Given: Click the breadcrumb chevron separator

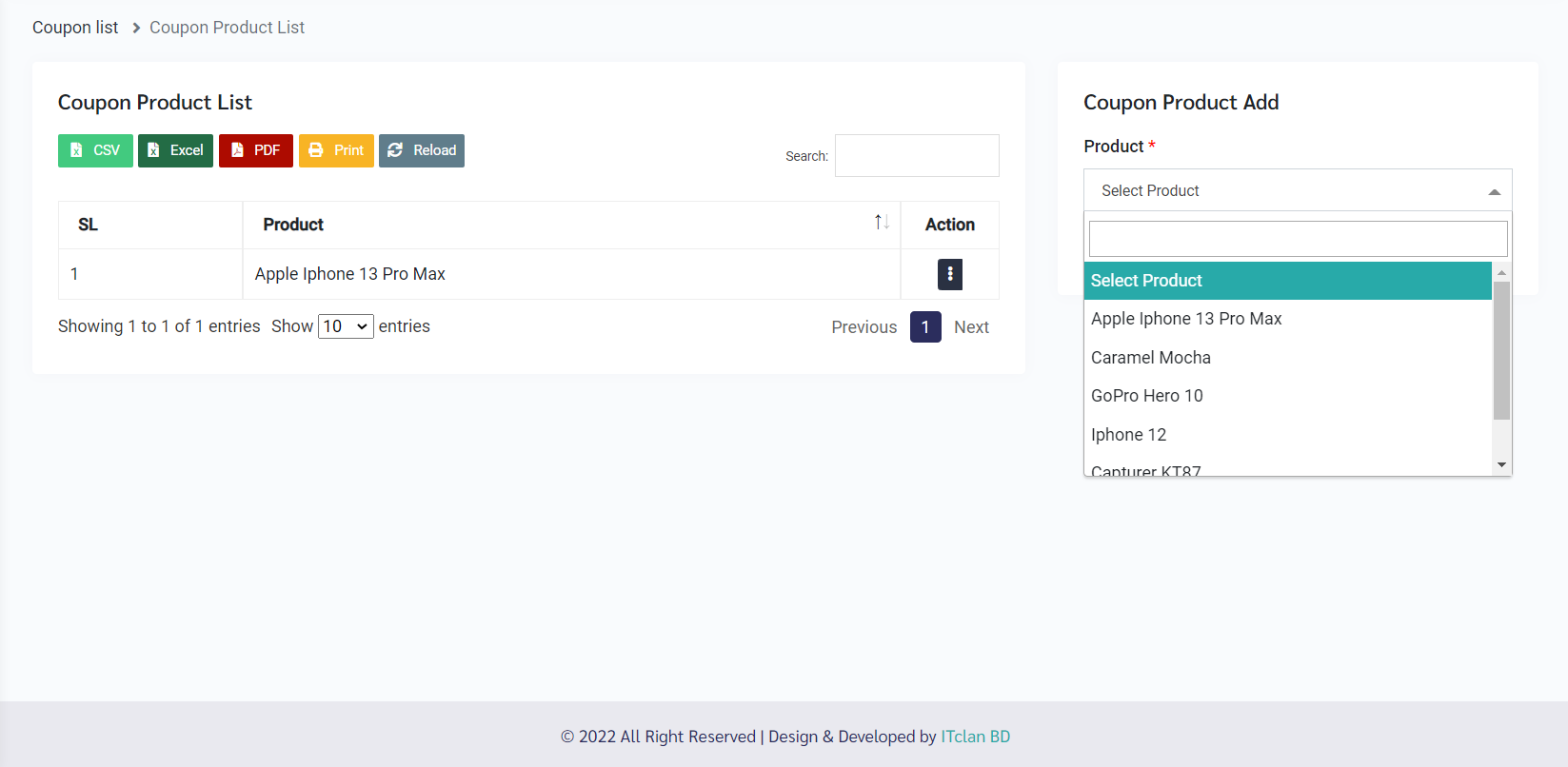Looking at the screenshot, I should pos(136,28).
